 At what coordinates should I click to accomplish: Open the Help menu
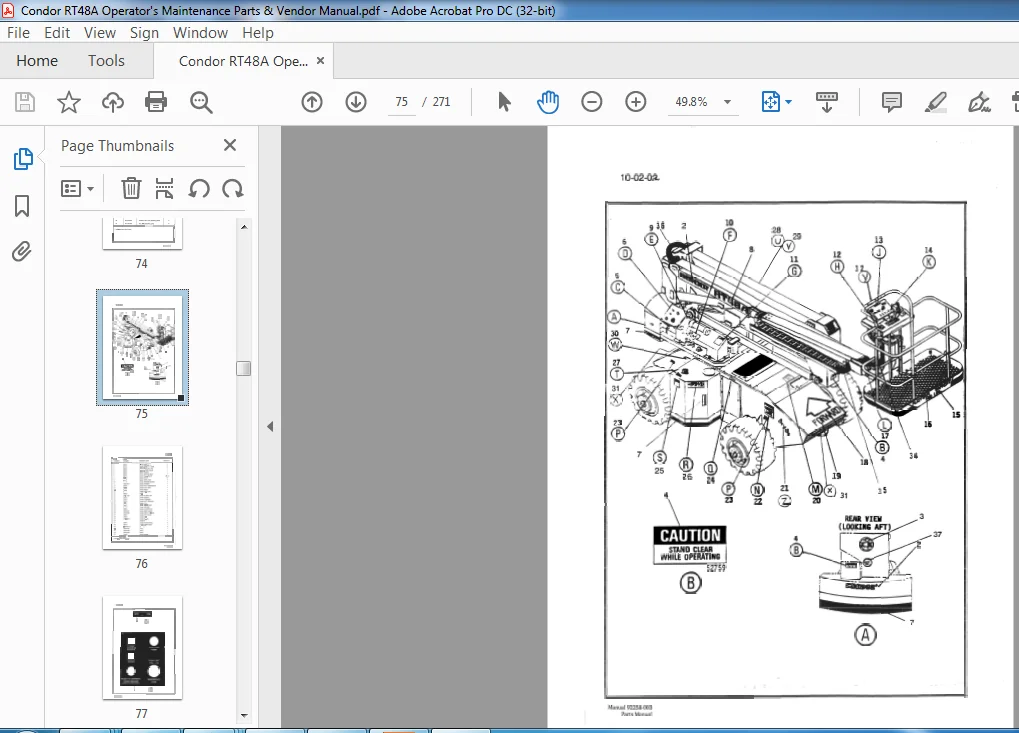click(x=258, y=32)
